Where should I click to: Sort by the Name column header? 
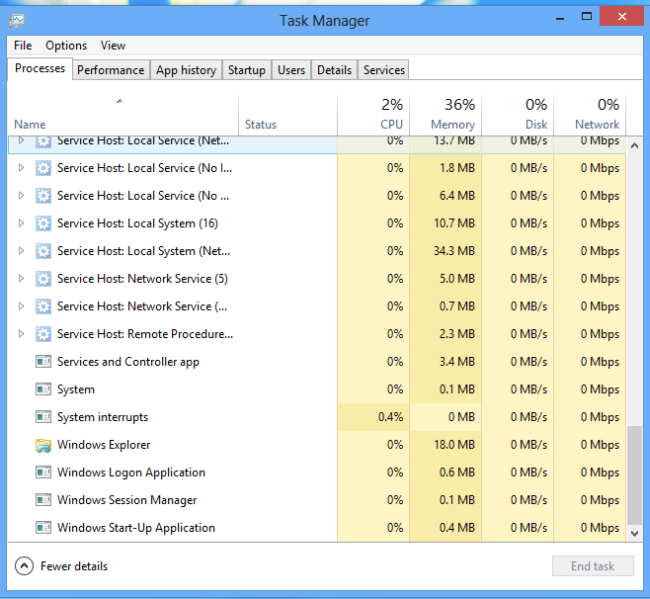tap(123, 115)
